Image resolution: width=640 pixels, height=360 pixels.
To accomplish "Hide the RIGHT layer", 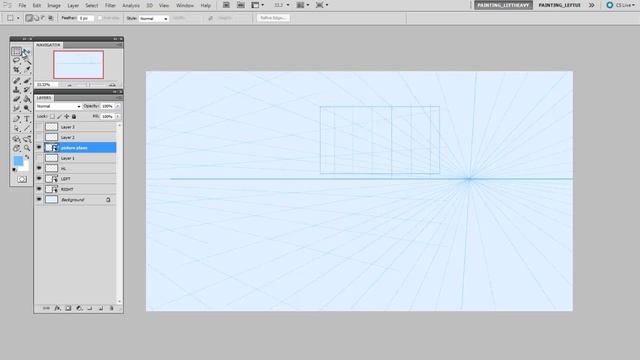I will tap(39, 189).
